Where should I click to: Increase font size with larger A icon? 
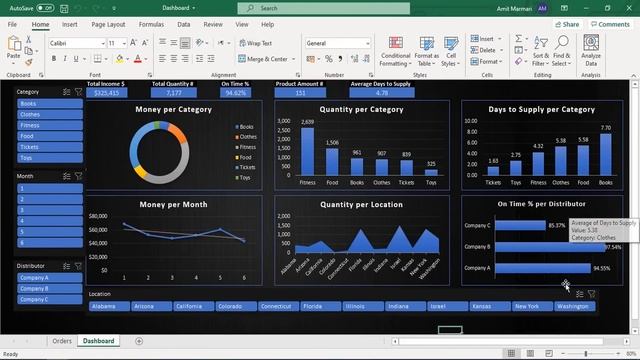[x=133, y=43]
